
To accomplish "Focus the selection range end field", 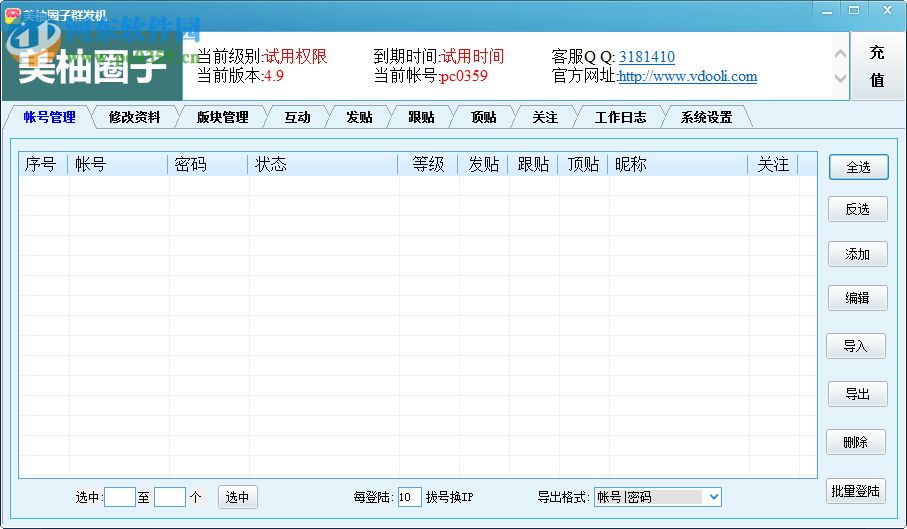I will pyautogui.click(x=170, y=497).
